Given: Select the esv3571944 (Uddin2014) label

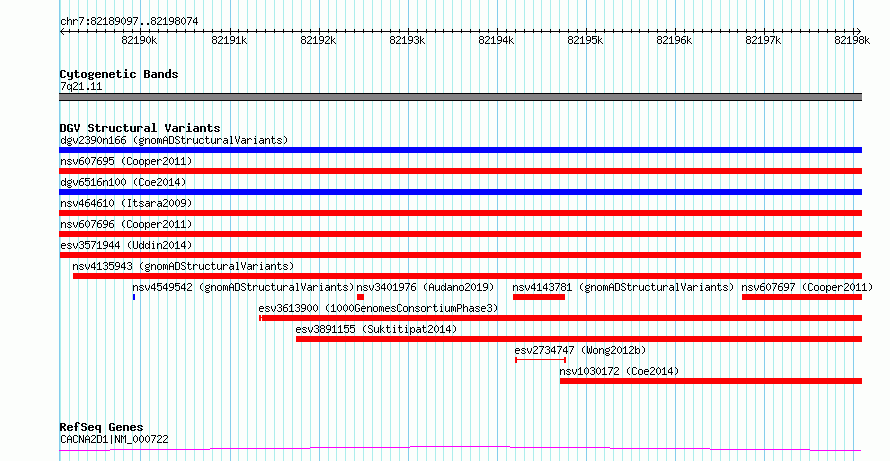Looking at the screenshot, I should [x=126, y=245].
